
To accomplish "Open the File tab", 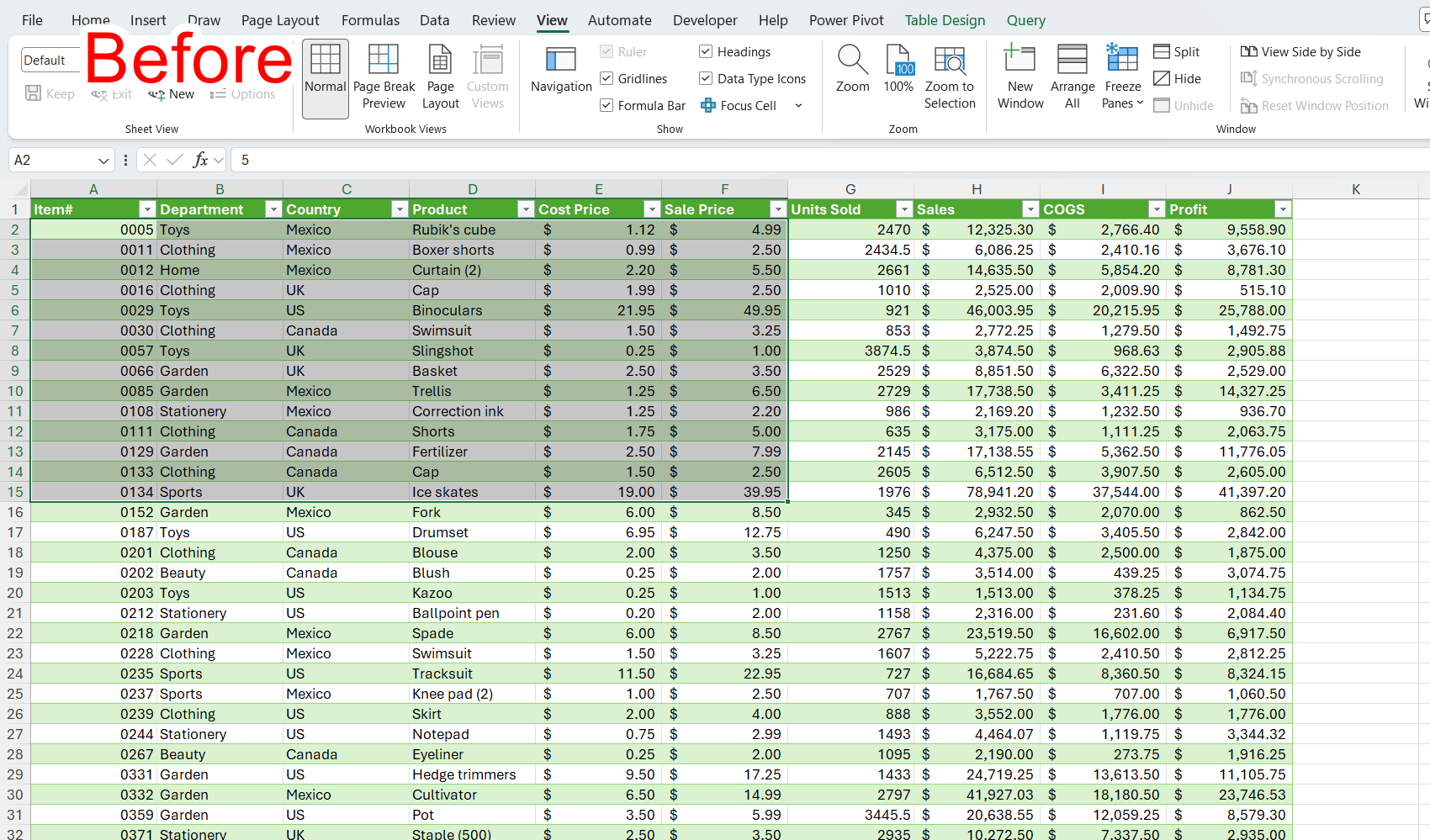I will 32,20.
